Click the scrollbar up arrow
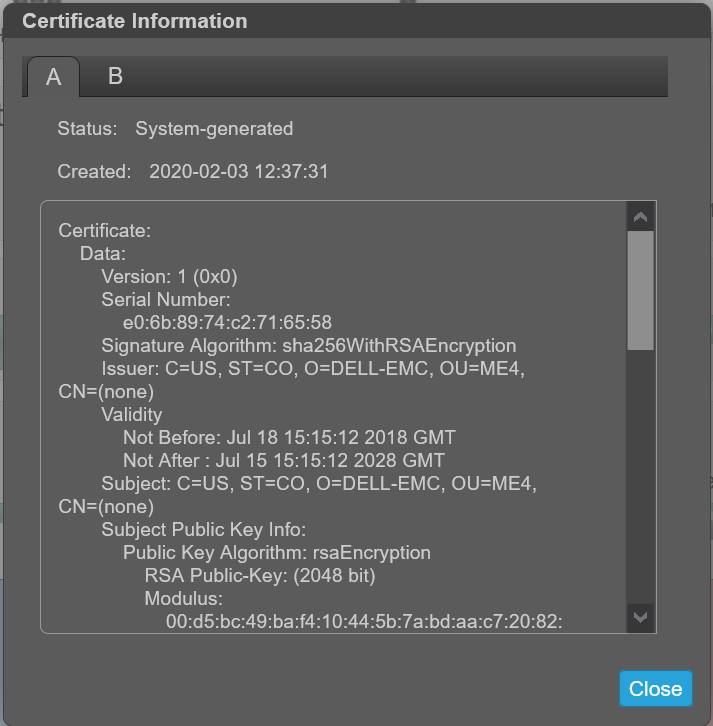Viewport: 713px width, 726px height. [x=641, y=216]
